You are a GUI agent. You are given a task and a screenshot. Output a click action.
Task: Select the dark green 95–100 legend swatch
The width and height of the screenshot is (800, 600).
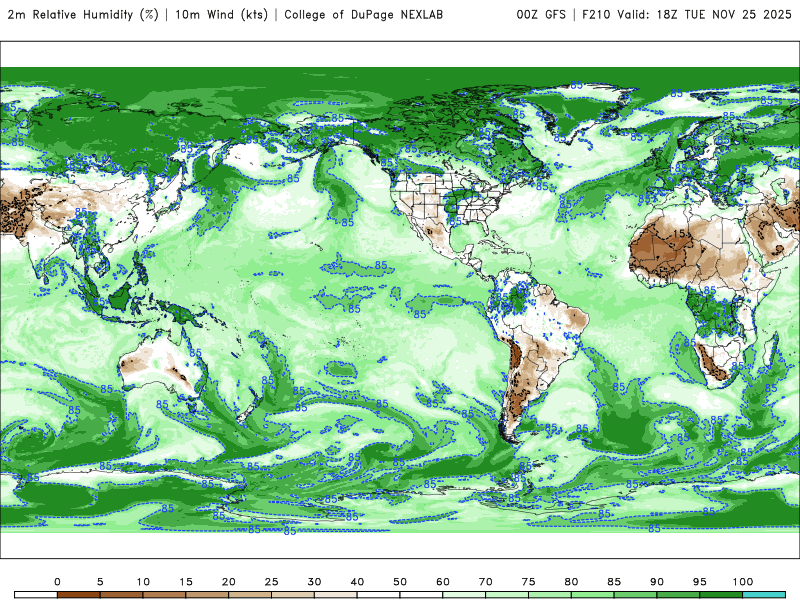pos(721,595)
